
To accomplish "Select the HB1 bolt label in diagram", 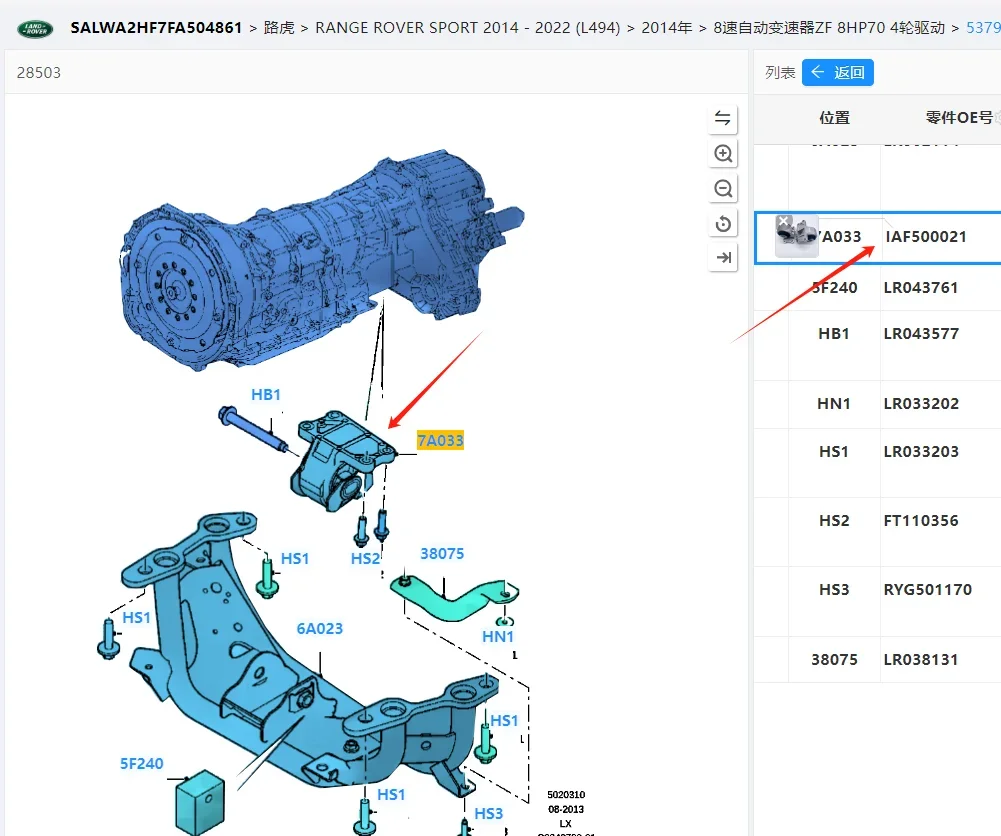I will (266, 394).
